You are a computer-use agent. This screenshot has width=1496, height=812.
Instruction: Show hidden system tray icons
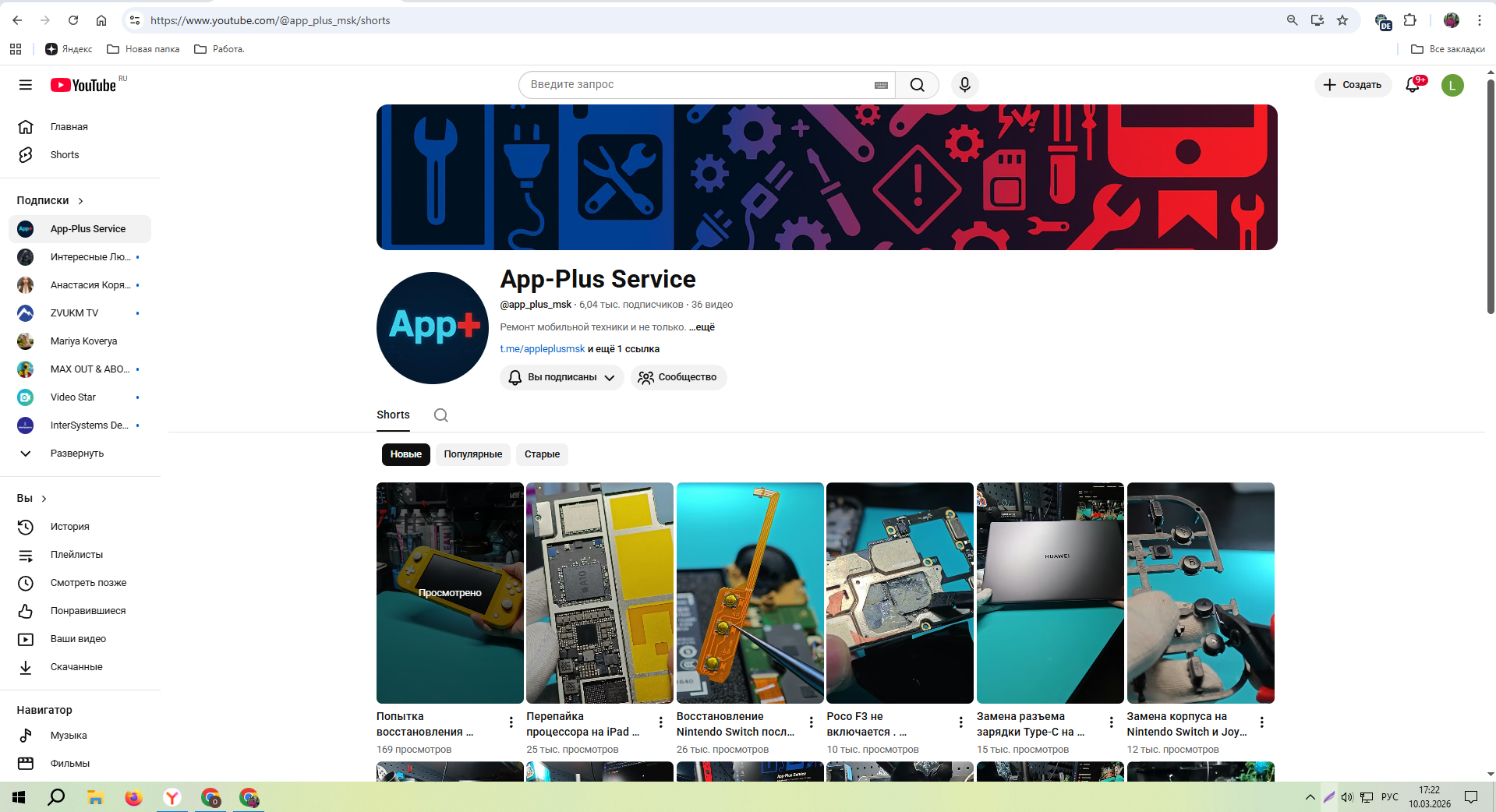(1310, 797)
